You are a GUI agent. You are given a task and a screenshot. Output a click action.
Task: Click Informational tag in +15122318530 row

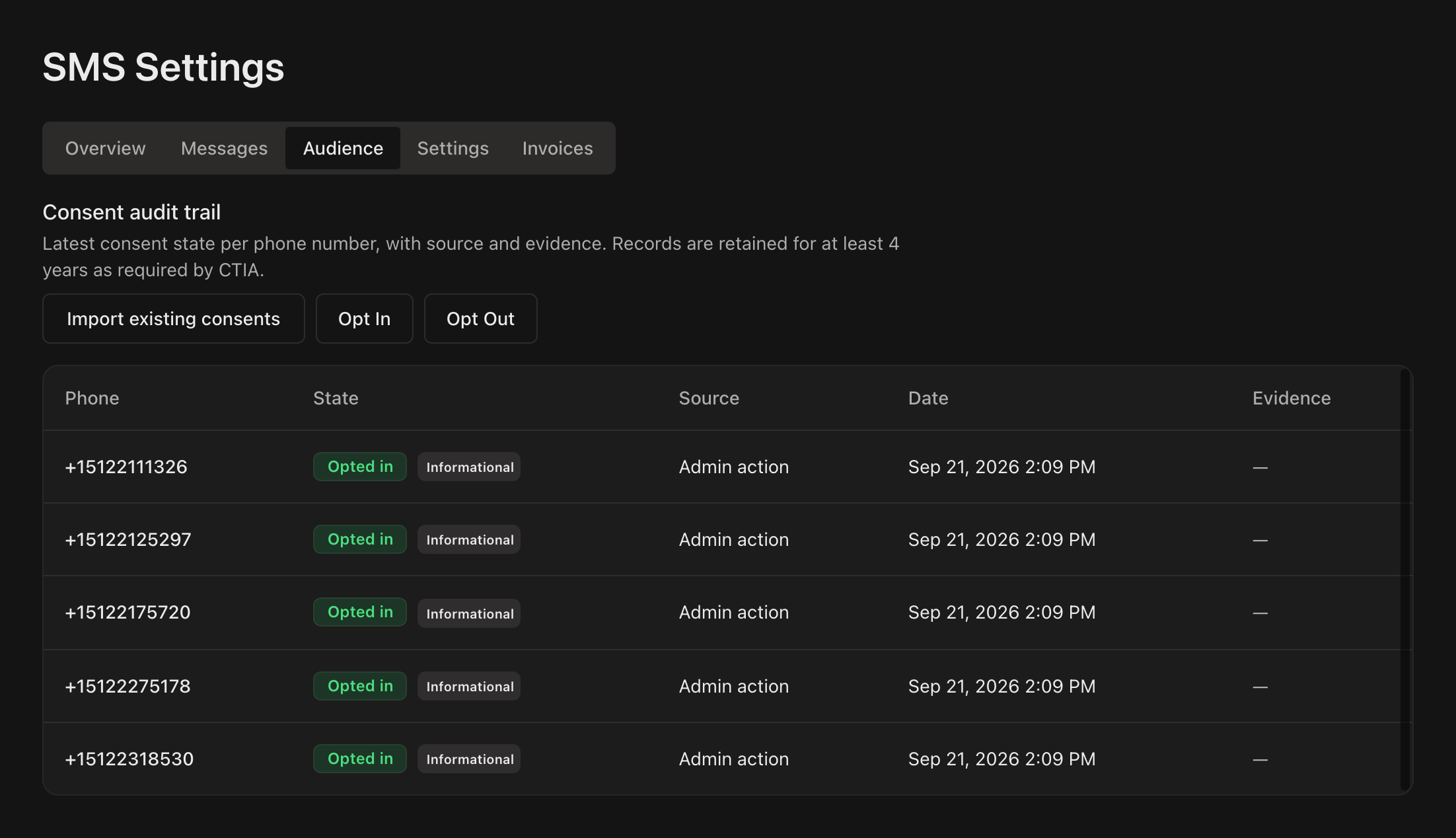point(469,759)
